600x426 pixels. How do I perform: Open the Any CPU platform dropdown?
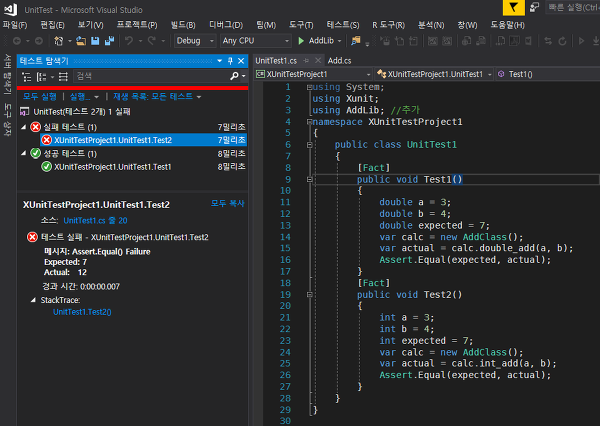(x=255, y=41)
